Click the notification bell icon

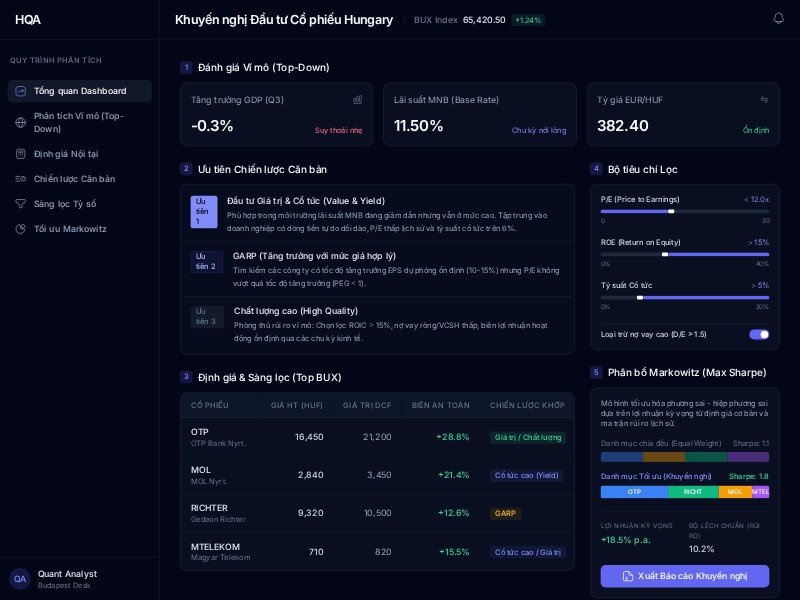pyautogui.click(x=779, y=19)
